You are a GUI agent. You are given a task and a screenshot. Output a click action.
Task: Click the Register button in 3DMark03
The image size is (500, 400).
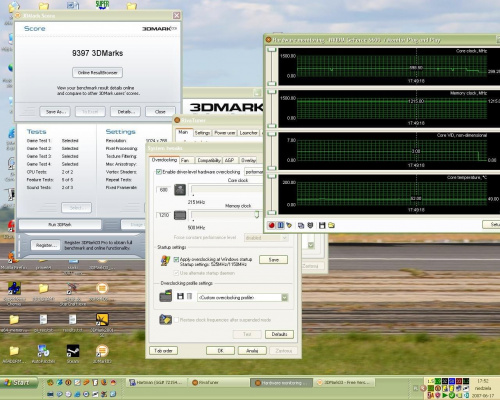coord(46,245)
